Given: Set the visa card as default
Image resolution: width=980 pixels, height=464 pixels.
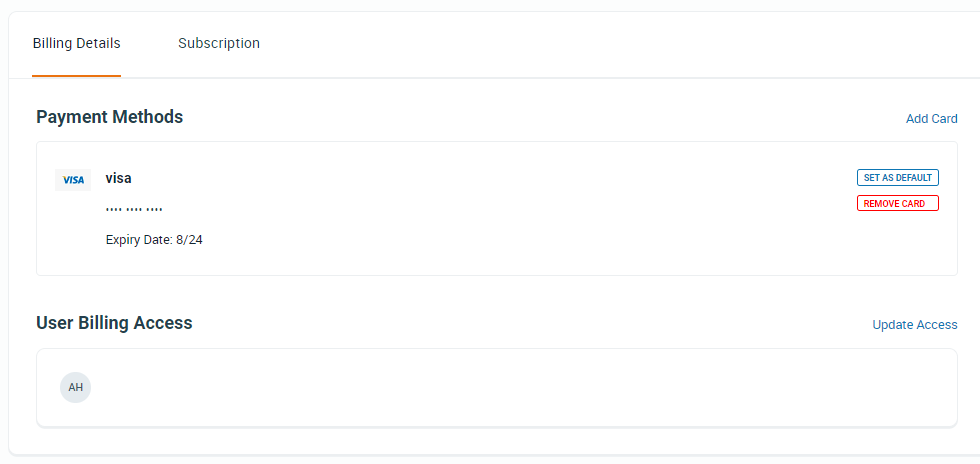Looking at the screenshot, I should (898, 178).
